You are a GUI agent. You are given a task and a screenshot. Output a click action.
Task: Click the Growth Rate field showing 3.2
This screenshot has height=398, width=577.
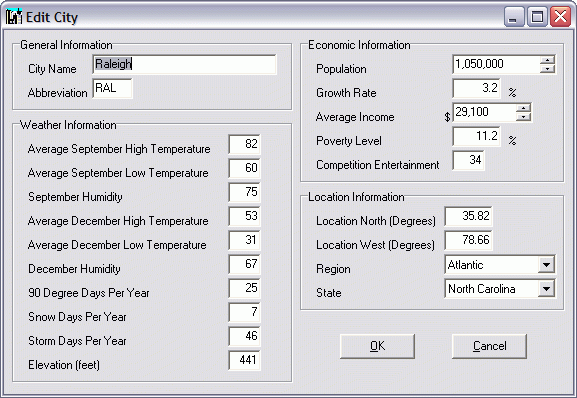477,88
